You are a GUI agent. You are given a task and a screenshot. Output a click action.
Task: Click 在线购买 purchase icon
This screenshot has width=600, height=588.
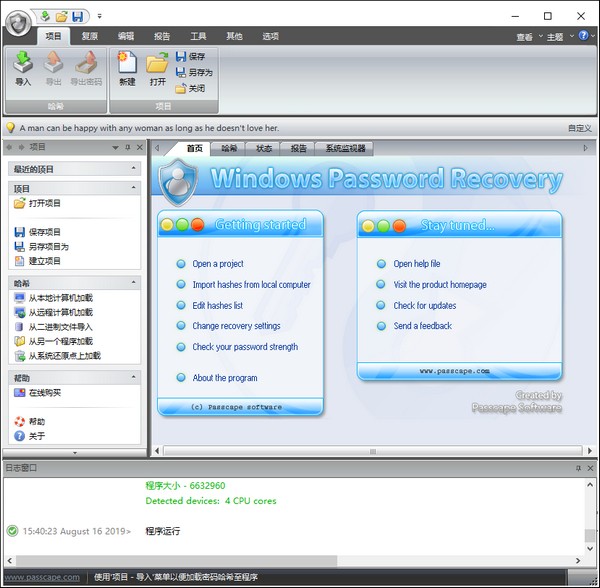click(x=19, y=393)
